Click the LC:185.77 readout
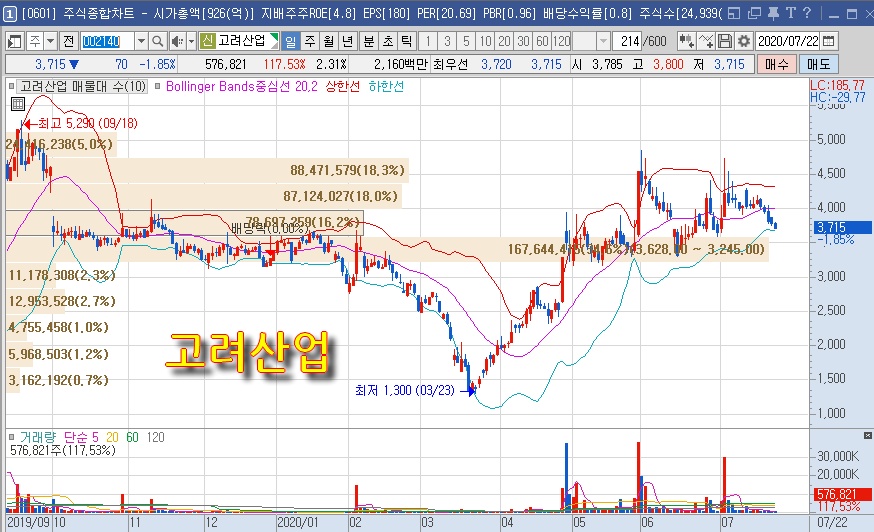The width and height of the screenshot is (874, 532). [837, 85]
